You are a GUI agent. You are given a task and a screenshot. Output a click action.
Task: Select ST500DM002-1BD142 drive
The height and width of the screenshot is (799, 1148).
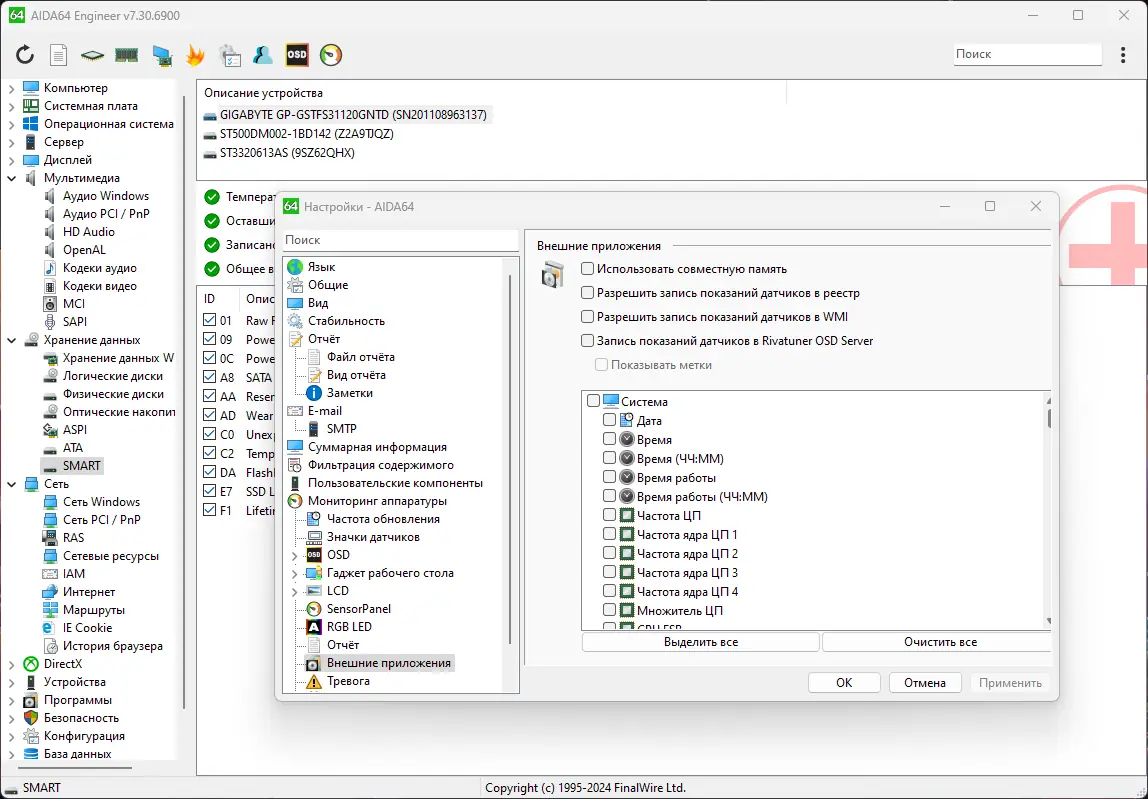point(306,134)
